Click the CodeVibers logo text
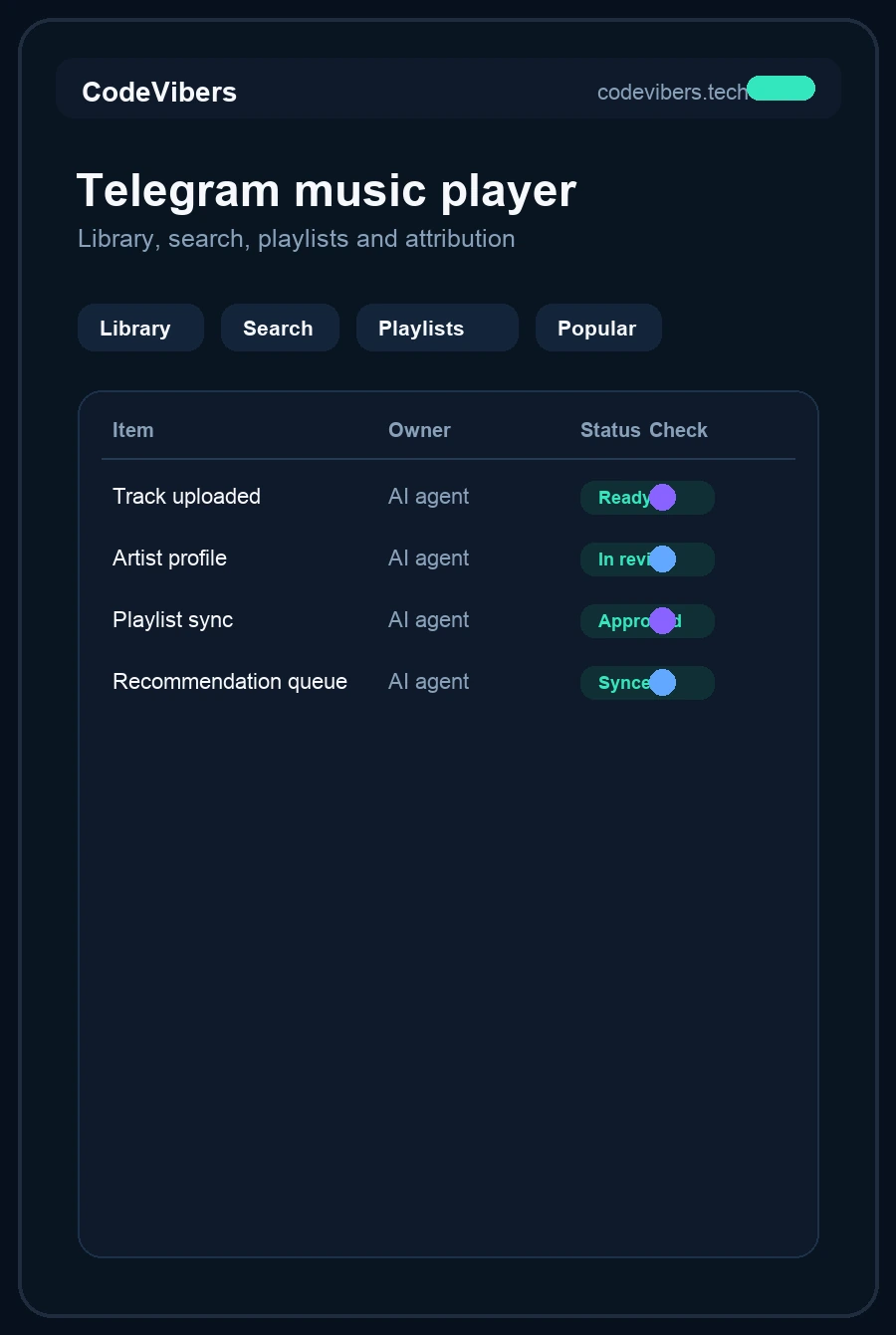This screenshot has height=1335, width=896. point(159,92)
